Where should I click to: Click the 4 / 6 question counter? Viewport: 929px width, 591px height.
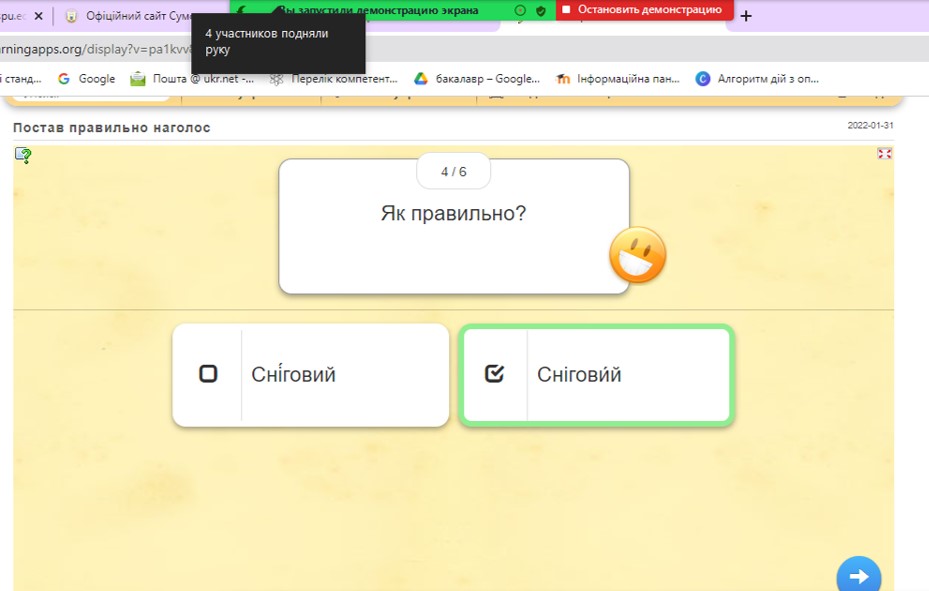pyautogui.click(x=453, y=172)
